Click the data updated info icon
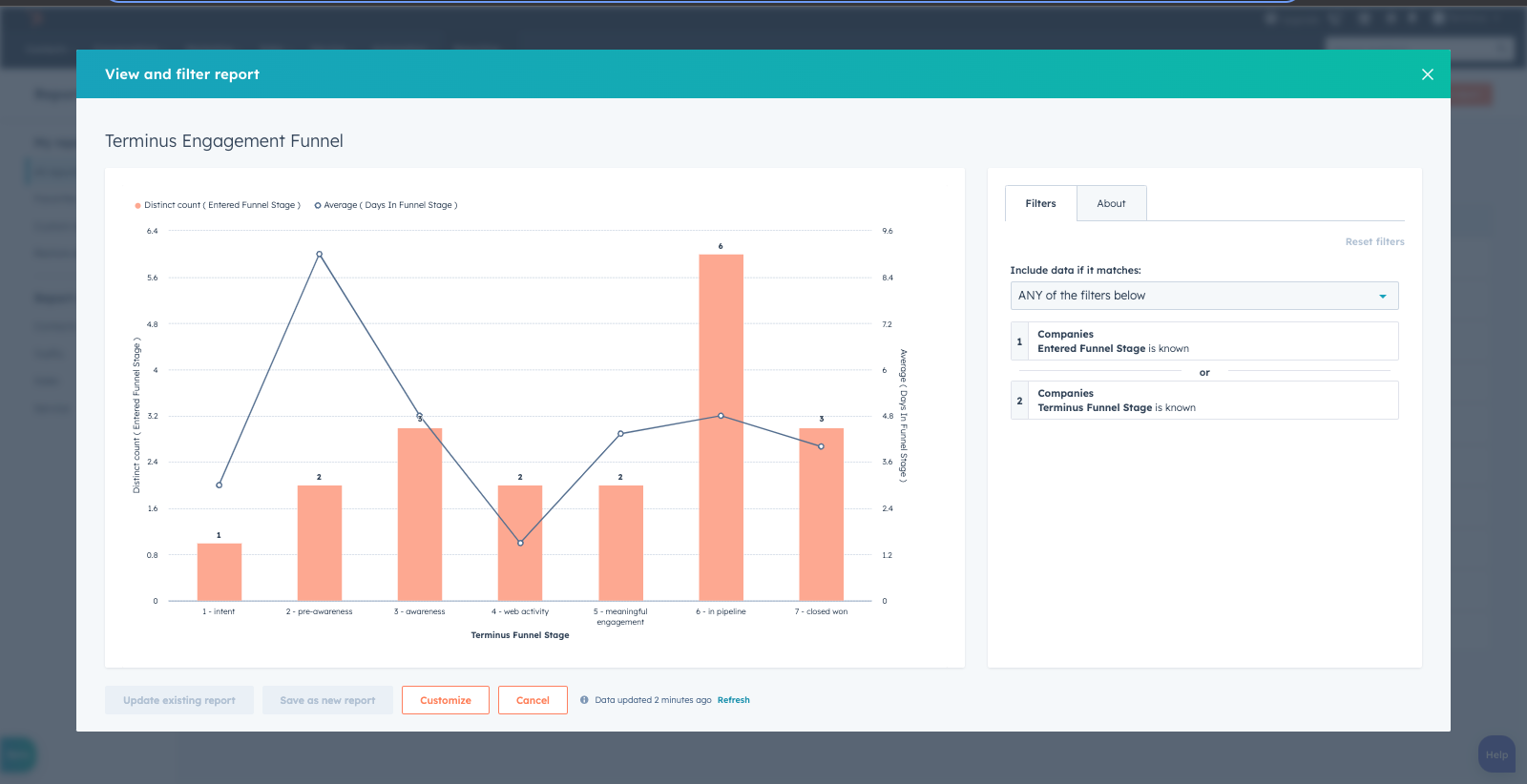This screenshot has width=1527, height=784. click(x=584, y=700)
